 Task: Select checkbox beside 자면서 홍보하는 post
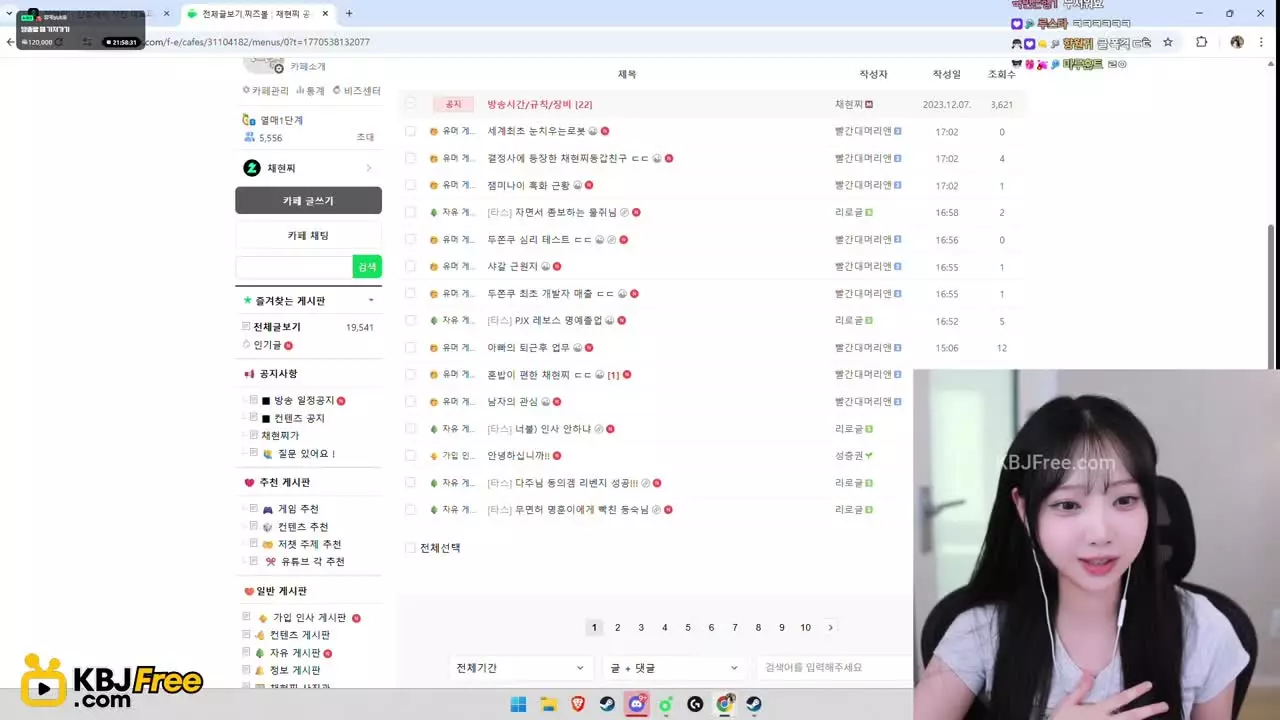(410, 212)
